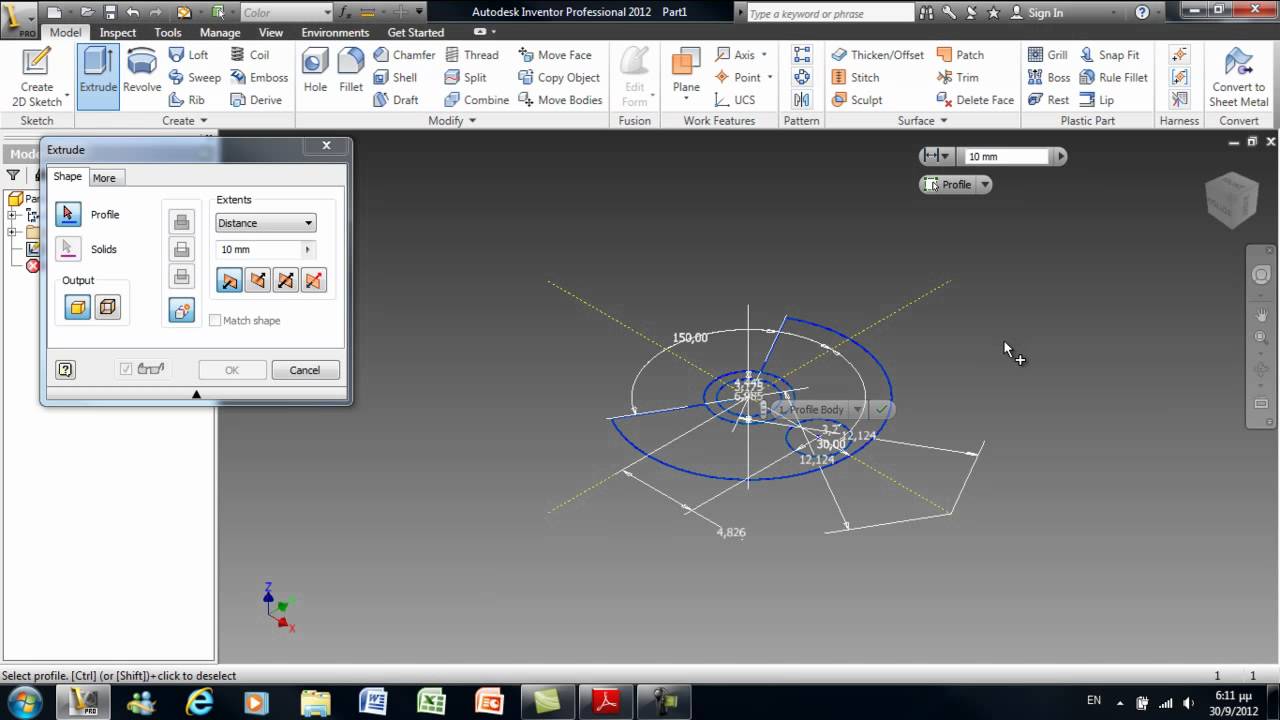Switch to the View ribbon tab
The width and height of the screenshot is (1280, 720).
(271, 32)
